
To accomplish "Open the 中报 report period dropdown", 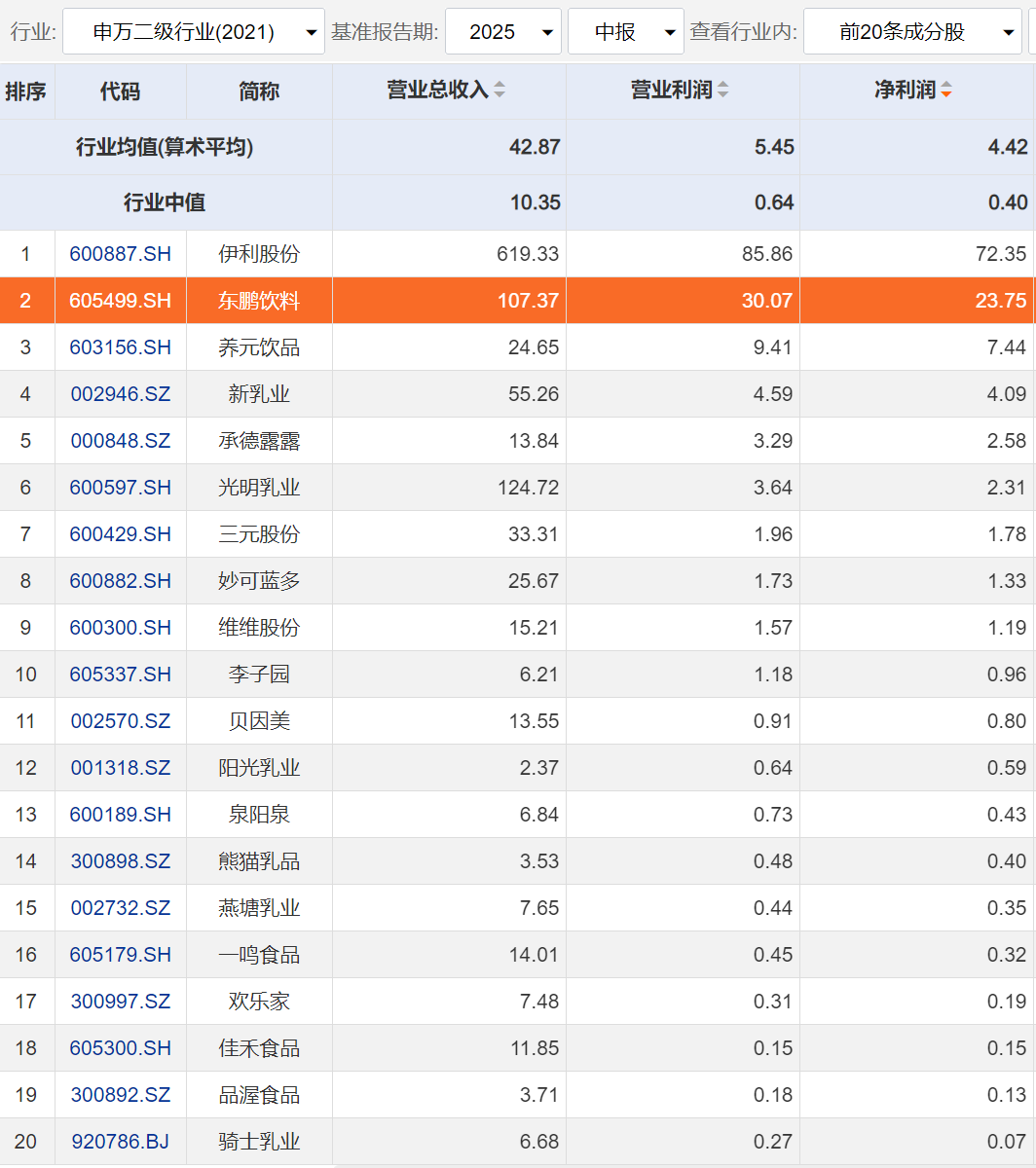I will (x=626, y=32).
